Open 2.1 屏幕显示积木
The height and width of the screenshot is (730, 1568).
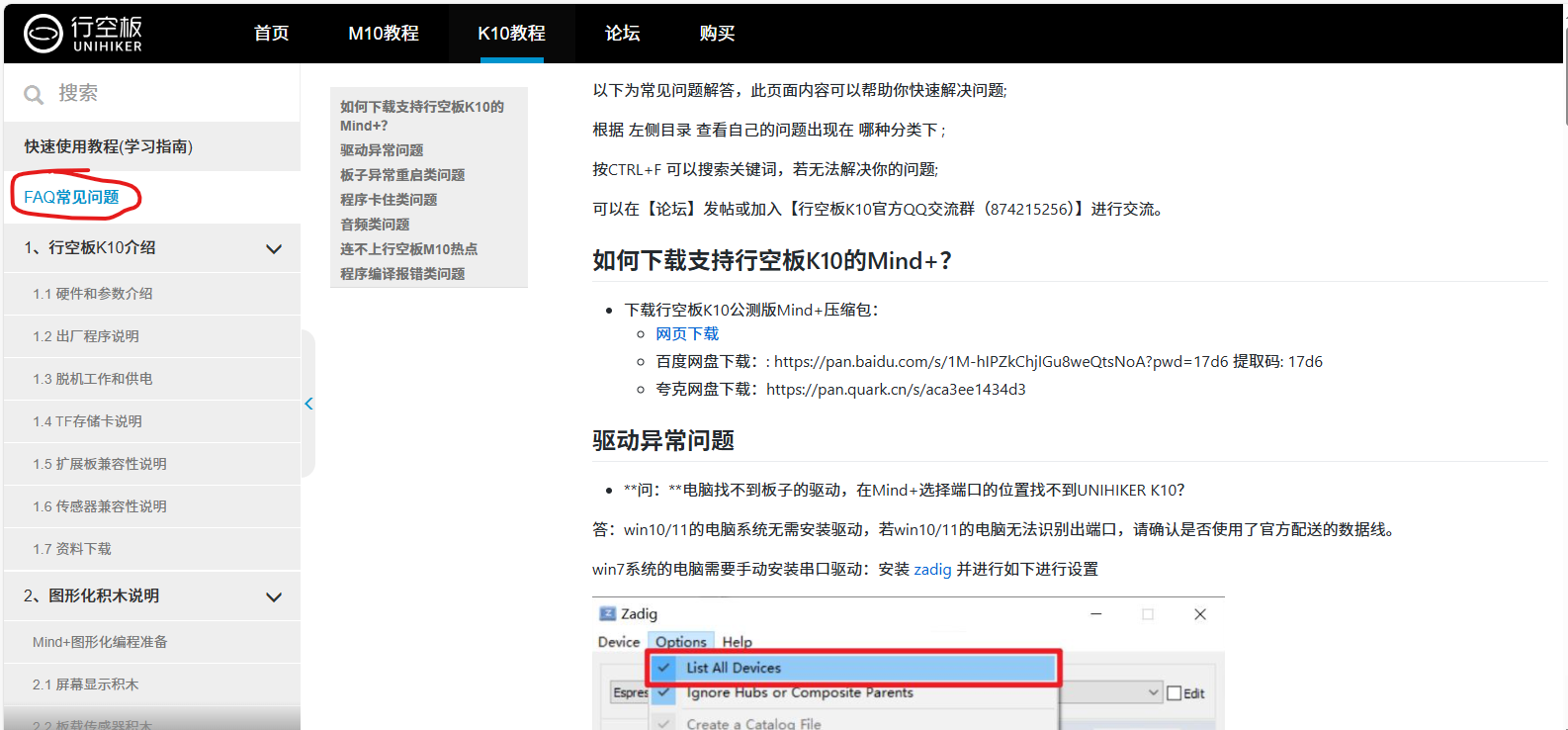tap(152, 684)
